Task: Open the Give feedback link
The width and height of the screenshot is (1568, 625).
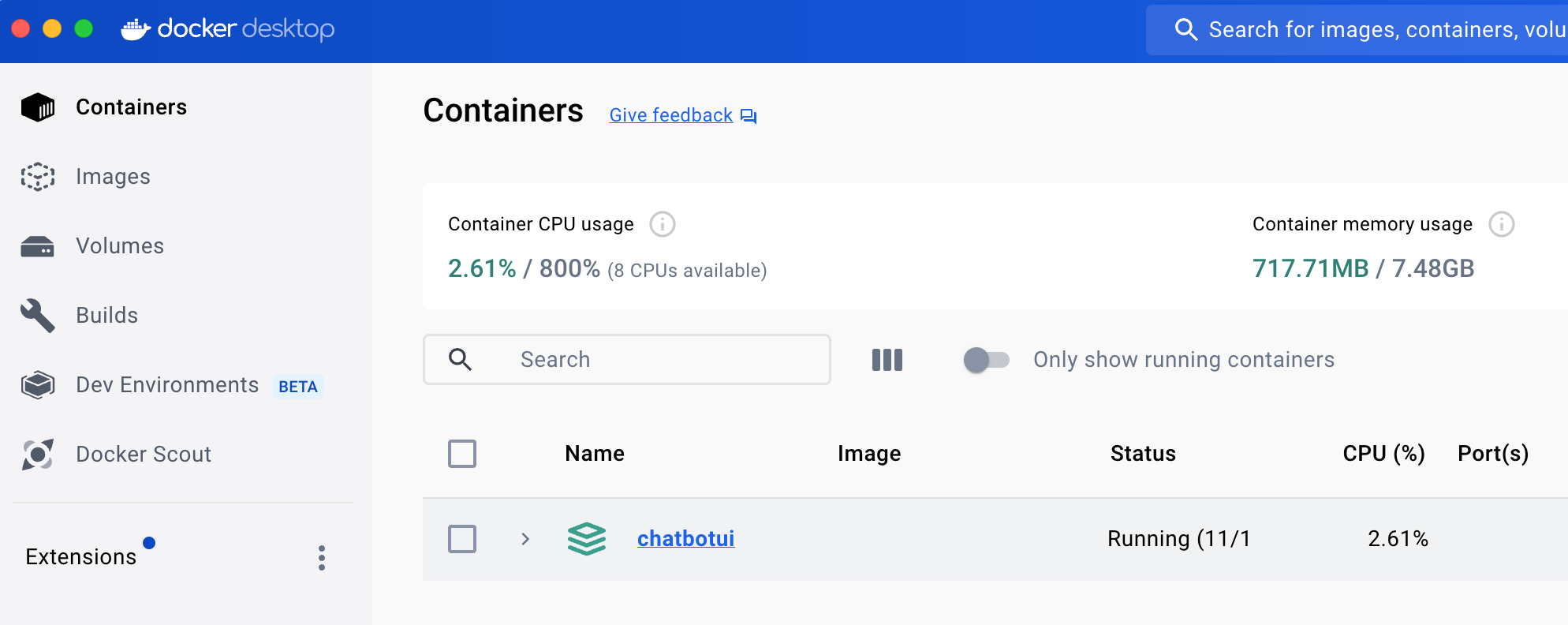Action: click(671, 115)
